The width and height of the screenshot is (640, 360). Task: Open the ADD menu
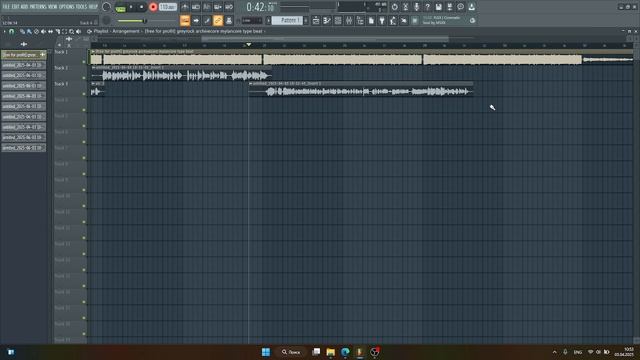24,7
